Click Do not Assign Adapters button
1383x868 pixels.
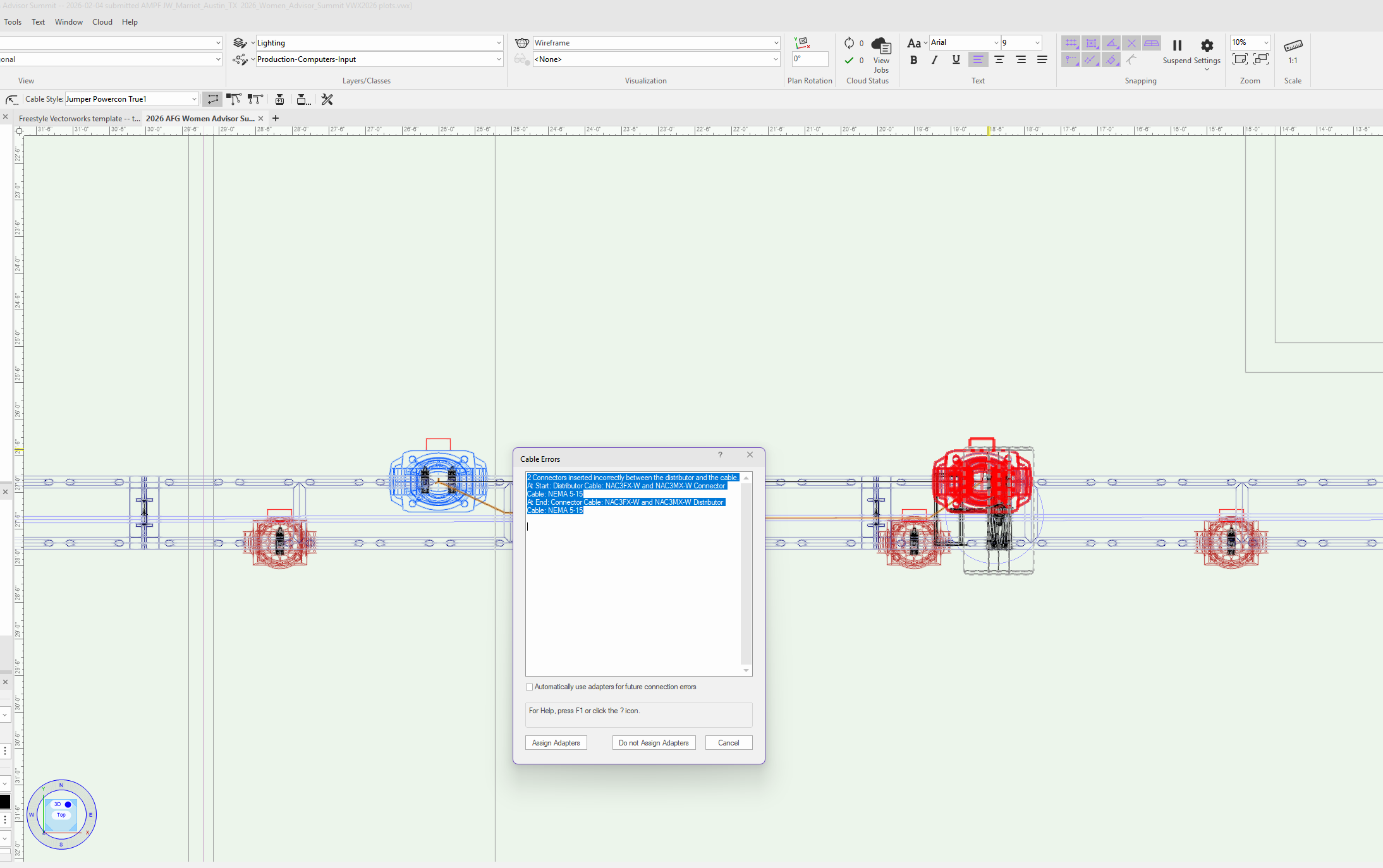tap(654, 743)
